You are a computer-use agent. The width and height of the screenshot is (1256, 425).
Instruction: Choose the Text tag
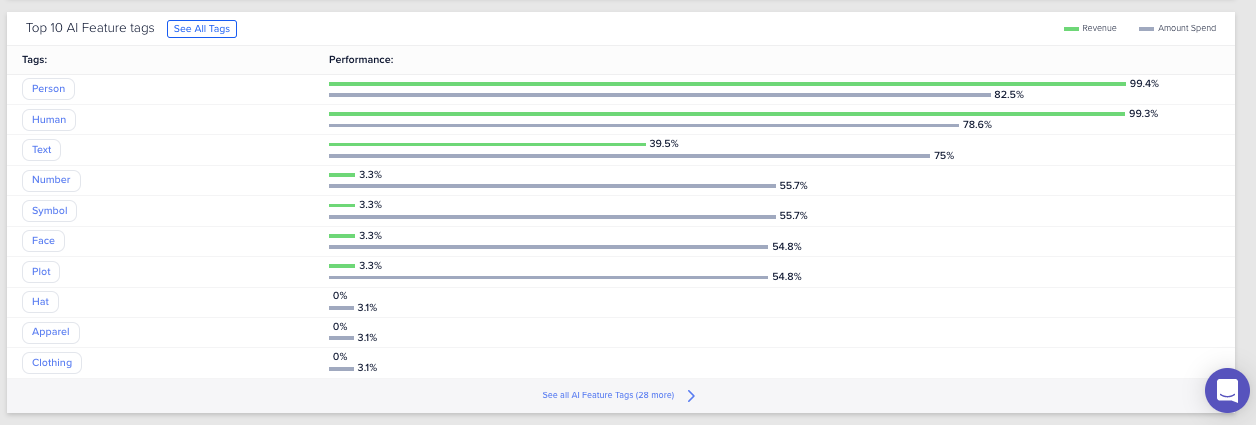coord(42,150)
